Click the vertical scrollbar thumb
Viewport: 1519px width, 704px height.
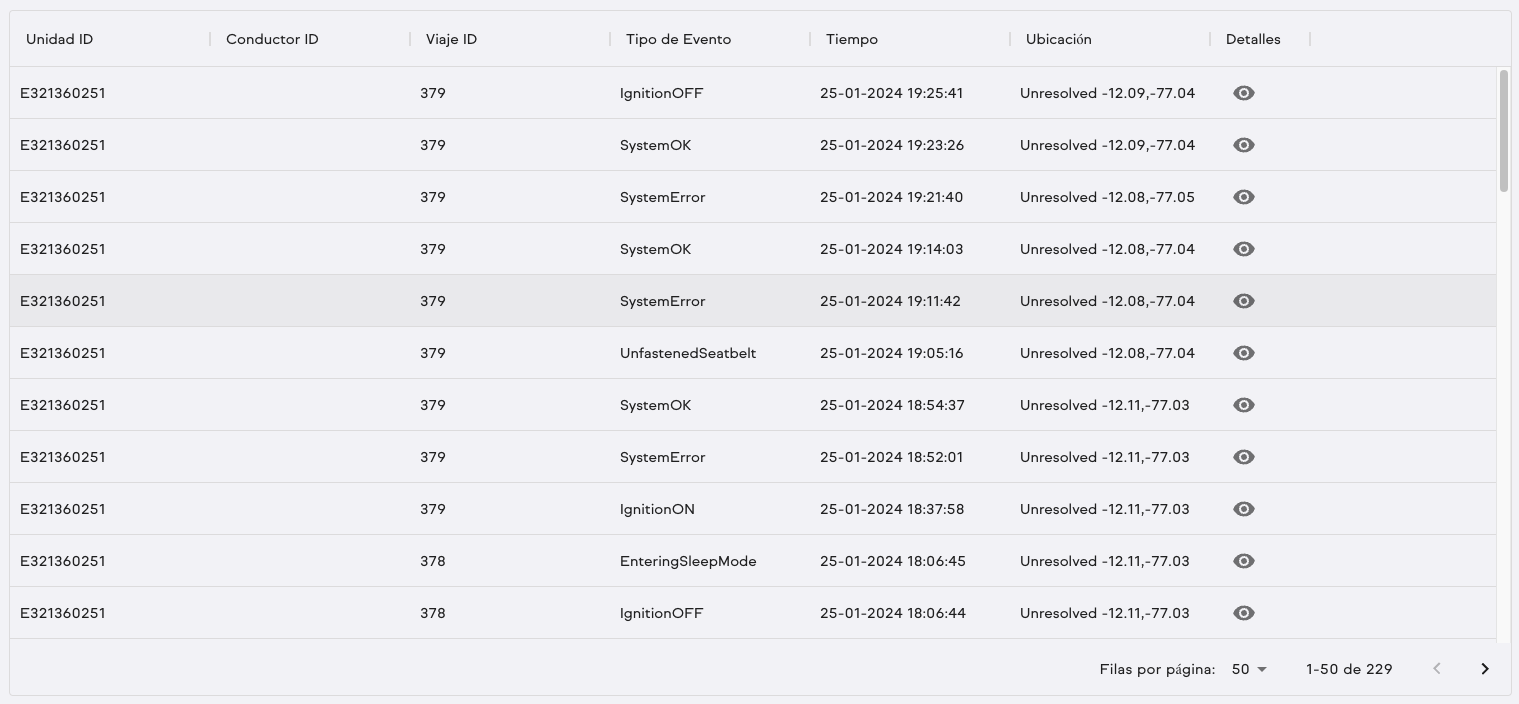tap(1503, 130)
